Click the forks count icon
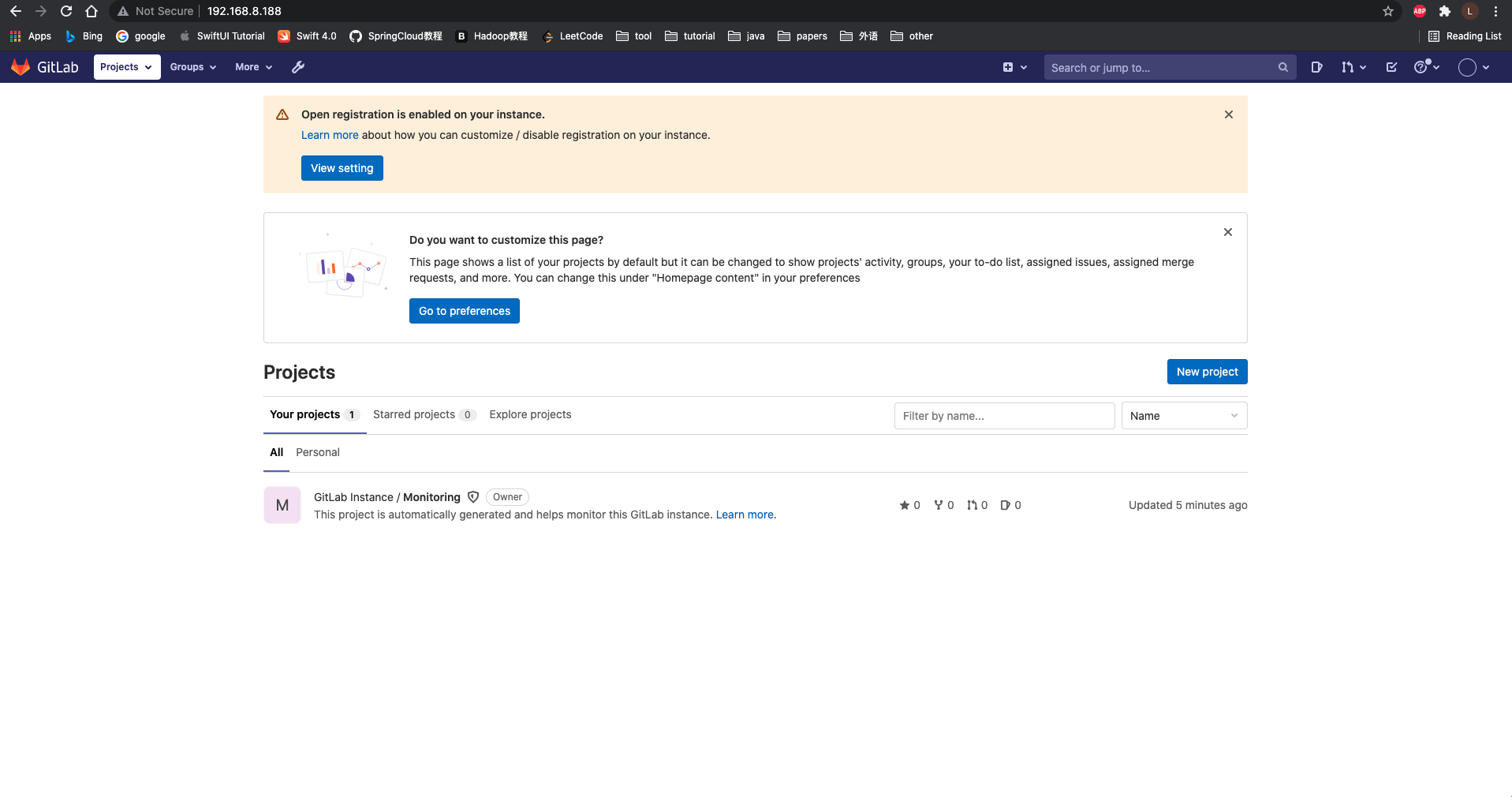 point(939,505)
